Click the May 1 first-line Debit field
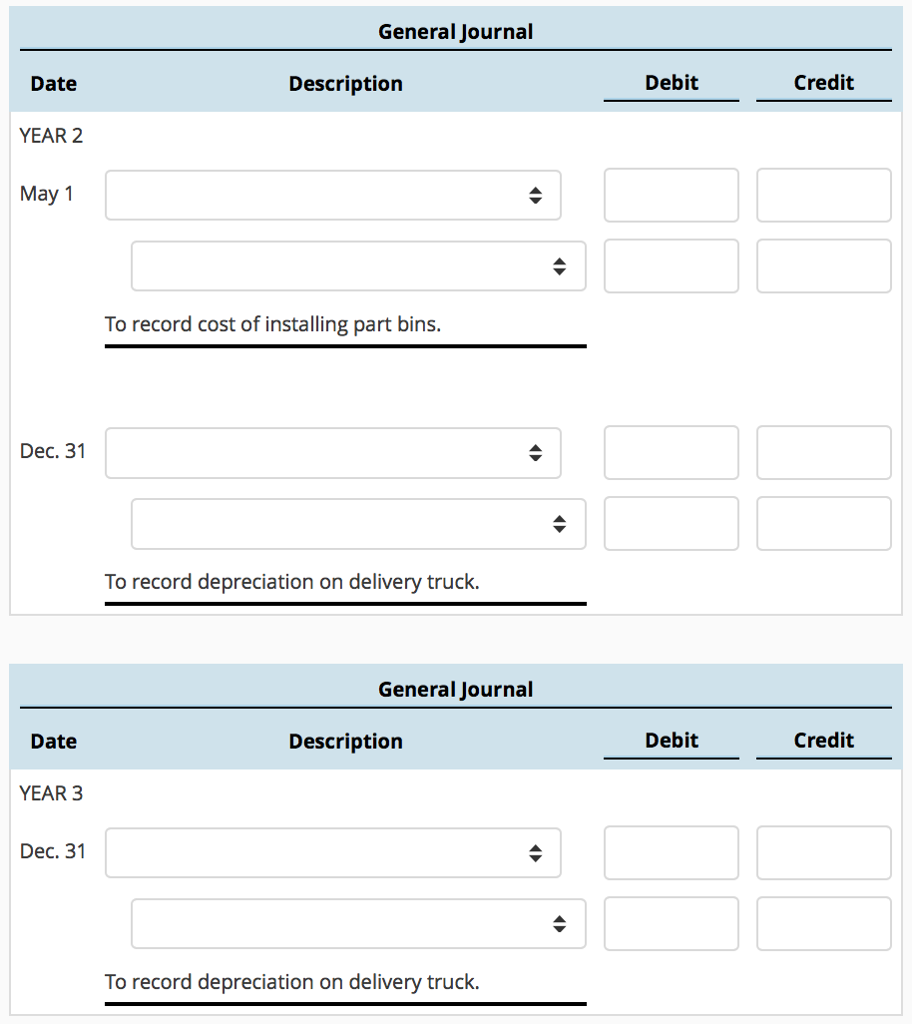 pyautogui.click(x=671, y=195)
